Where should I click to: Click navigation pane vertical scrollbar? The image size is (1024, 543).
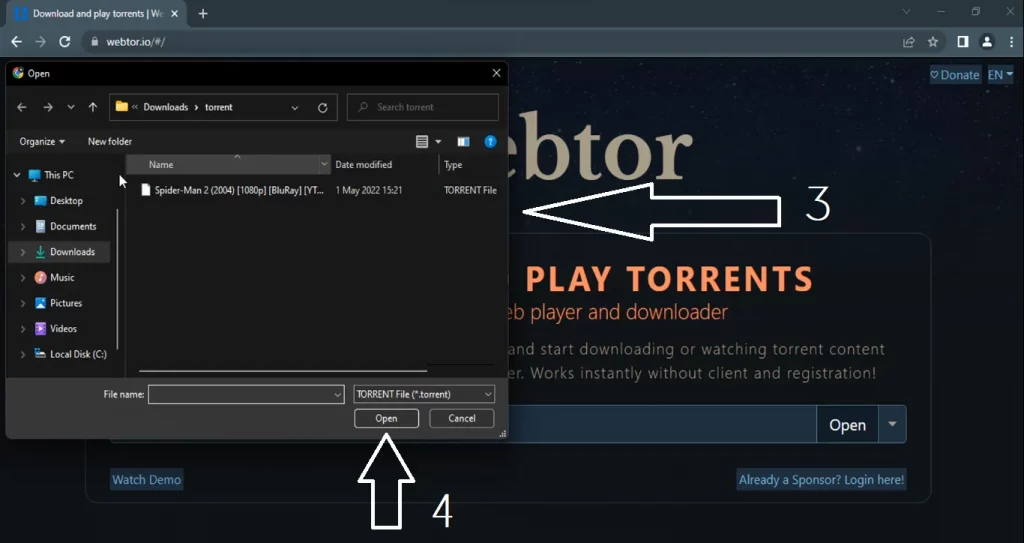pyautogui.click(x=118, y=279)
